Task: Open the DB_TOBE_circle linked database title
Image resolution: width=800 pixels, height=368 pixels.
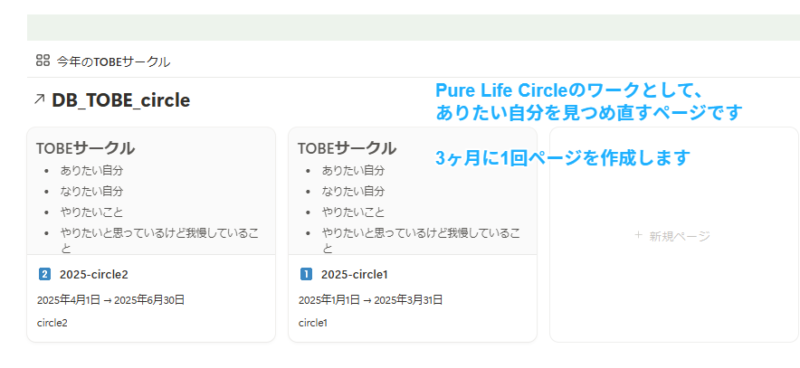Action: pyautogui.click(x=120, y=101)
